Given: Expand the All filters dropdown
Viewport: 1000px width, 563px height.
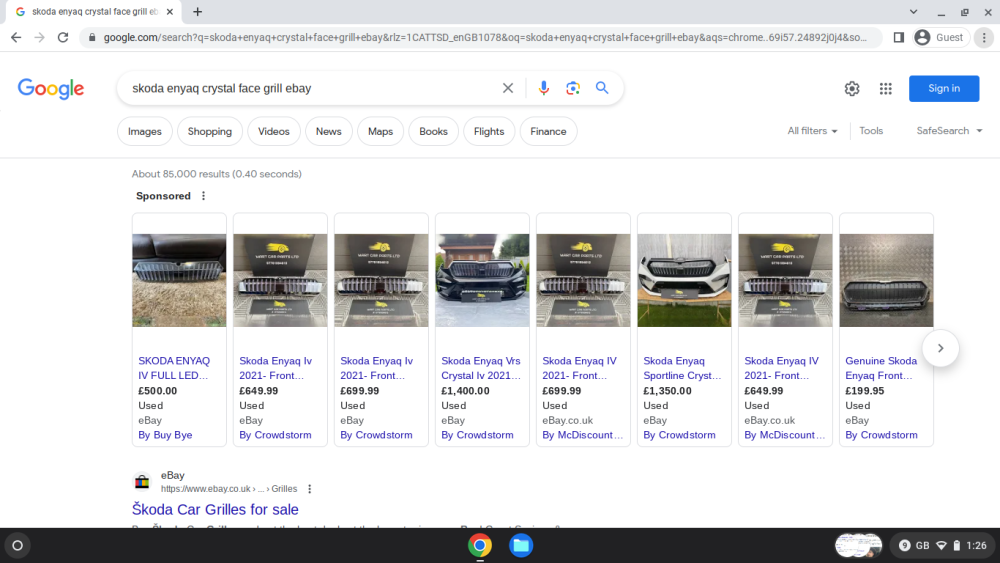Looking at the screenshot, I should [x=812, y=131].
